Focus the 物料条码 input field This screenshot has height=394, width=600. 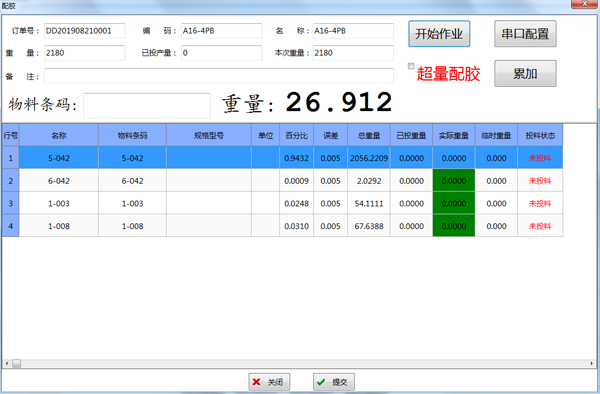point(147,106)
